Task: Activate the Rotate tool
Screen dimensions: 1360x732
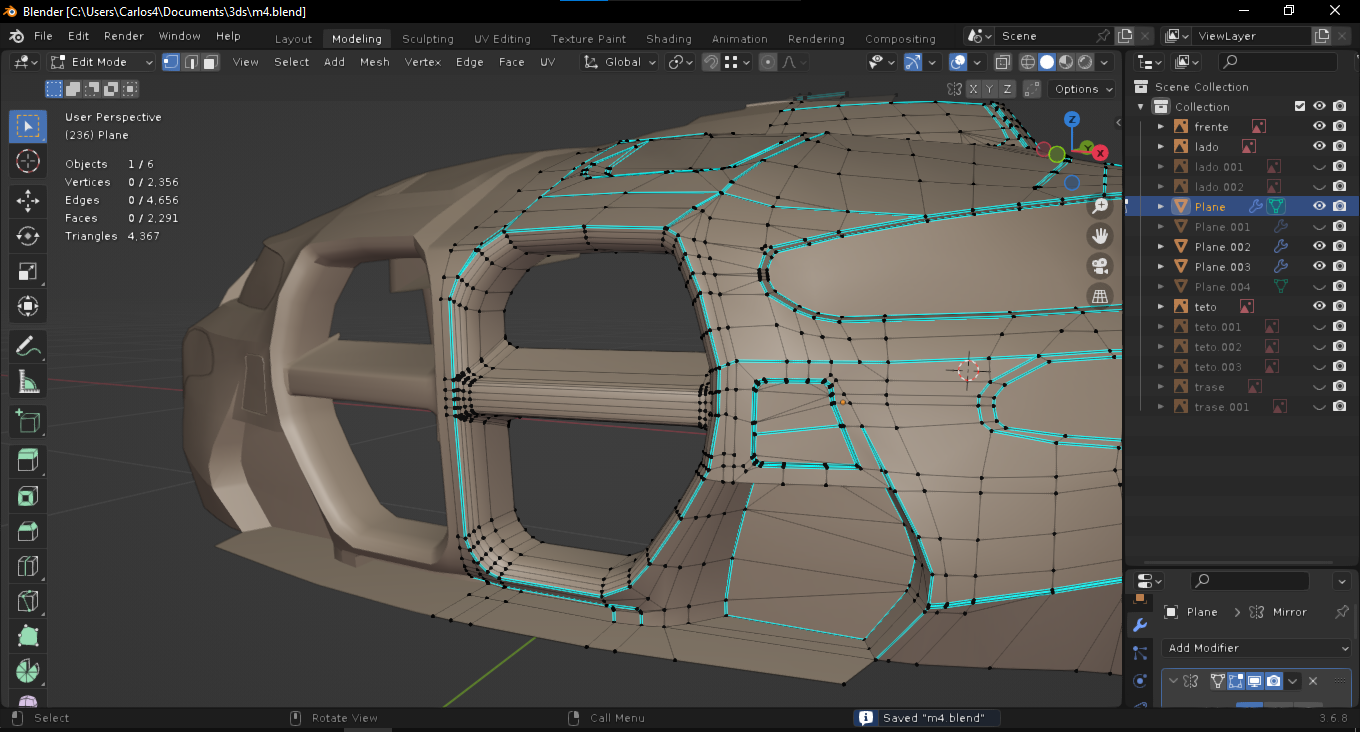Action: tap(28, 236)
